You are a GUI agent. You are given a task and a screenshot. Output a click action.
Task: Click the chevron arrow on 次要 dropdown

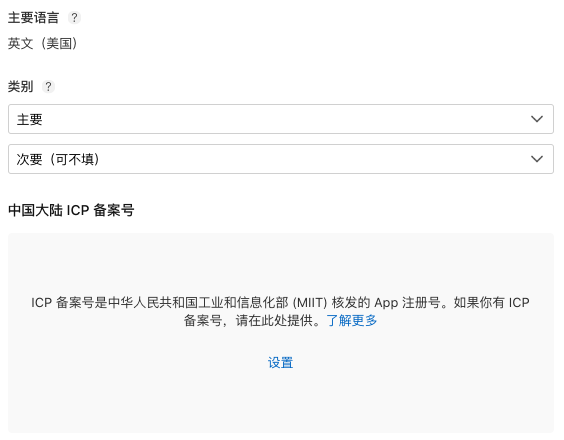pos(537,159)
